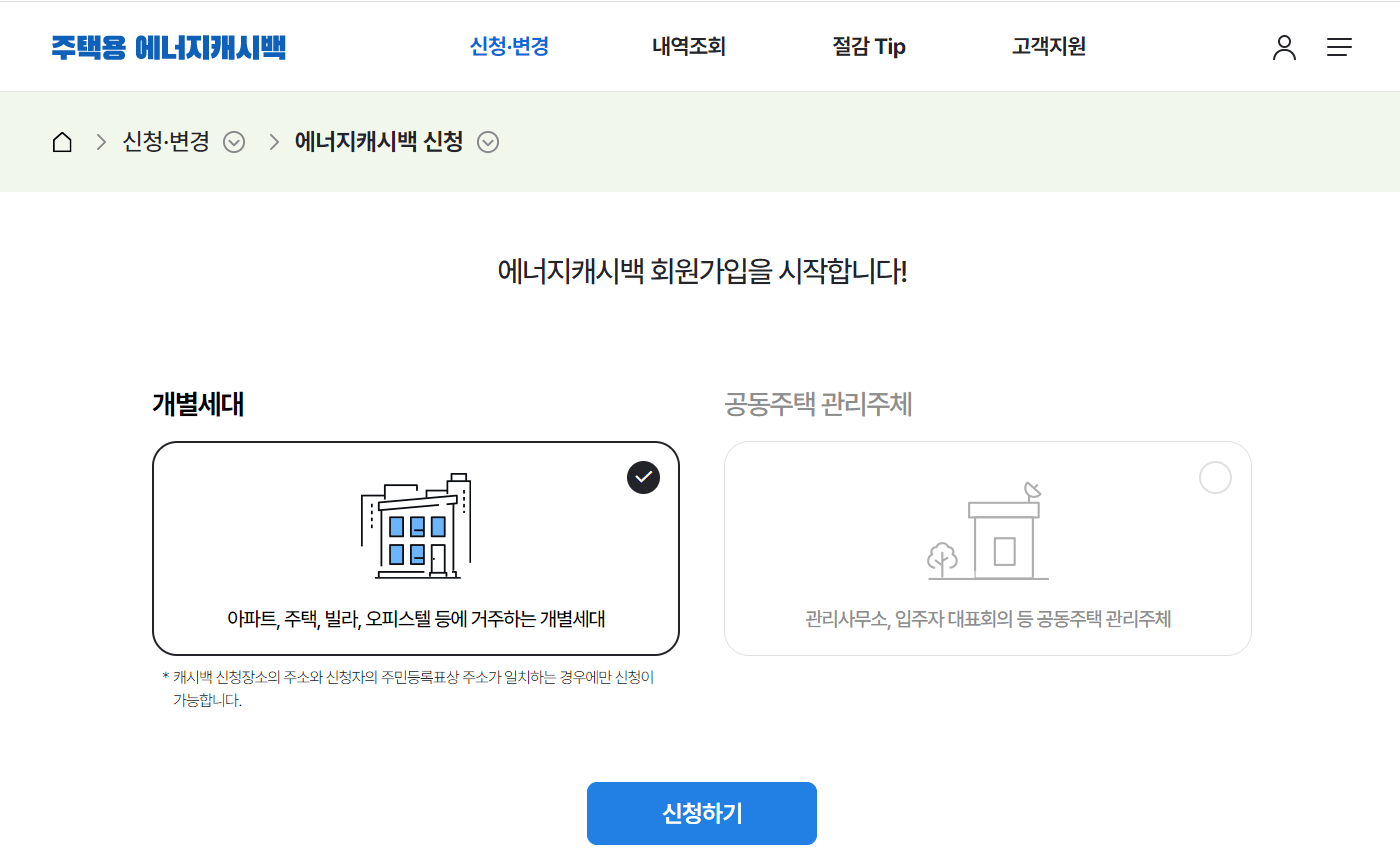Viewport: 1400px width, 864px height.
Task: Open the 내역조회 menu
Action: 690,46
